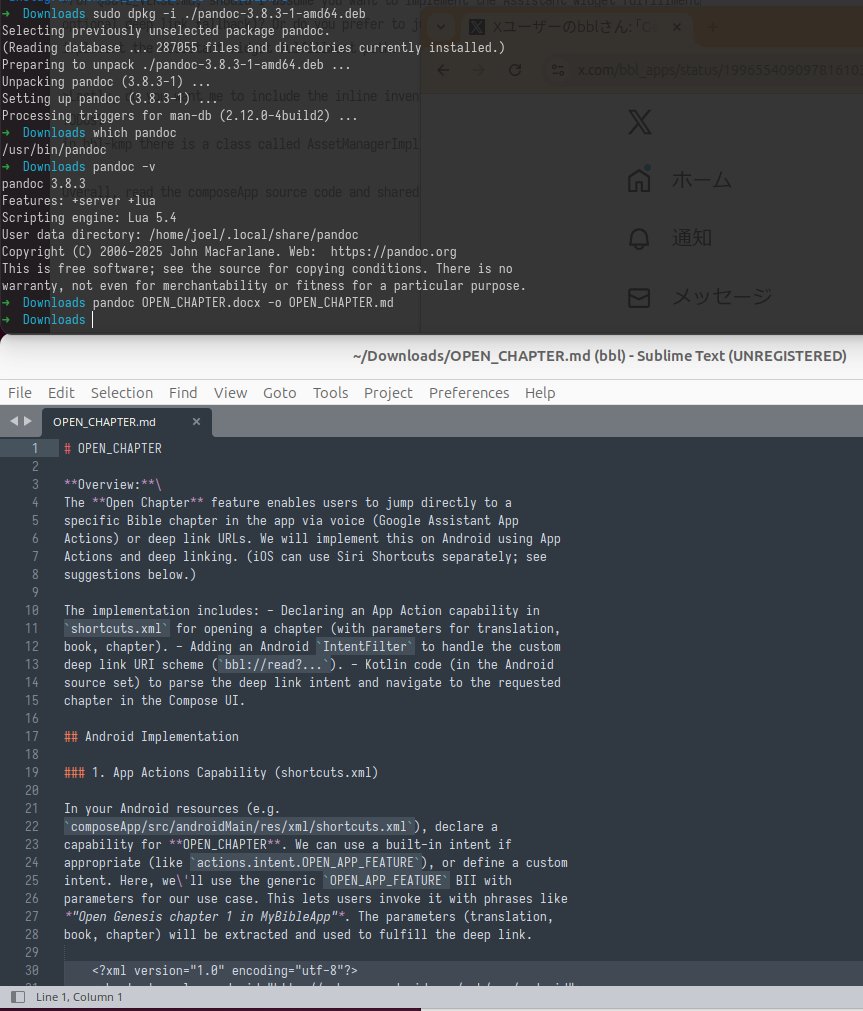Screen dimensions: 863x1011
Task: Click '### 1. App Actions Capability' heading
Action: point(221,772)
